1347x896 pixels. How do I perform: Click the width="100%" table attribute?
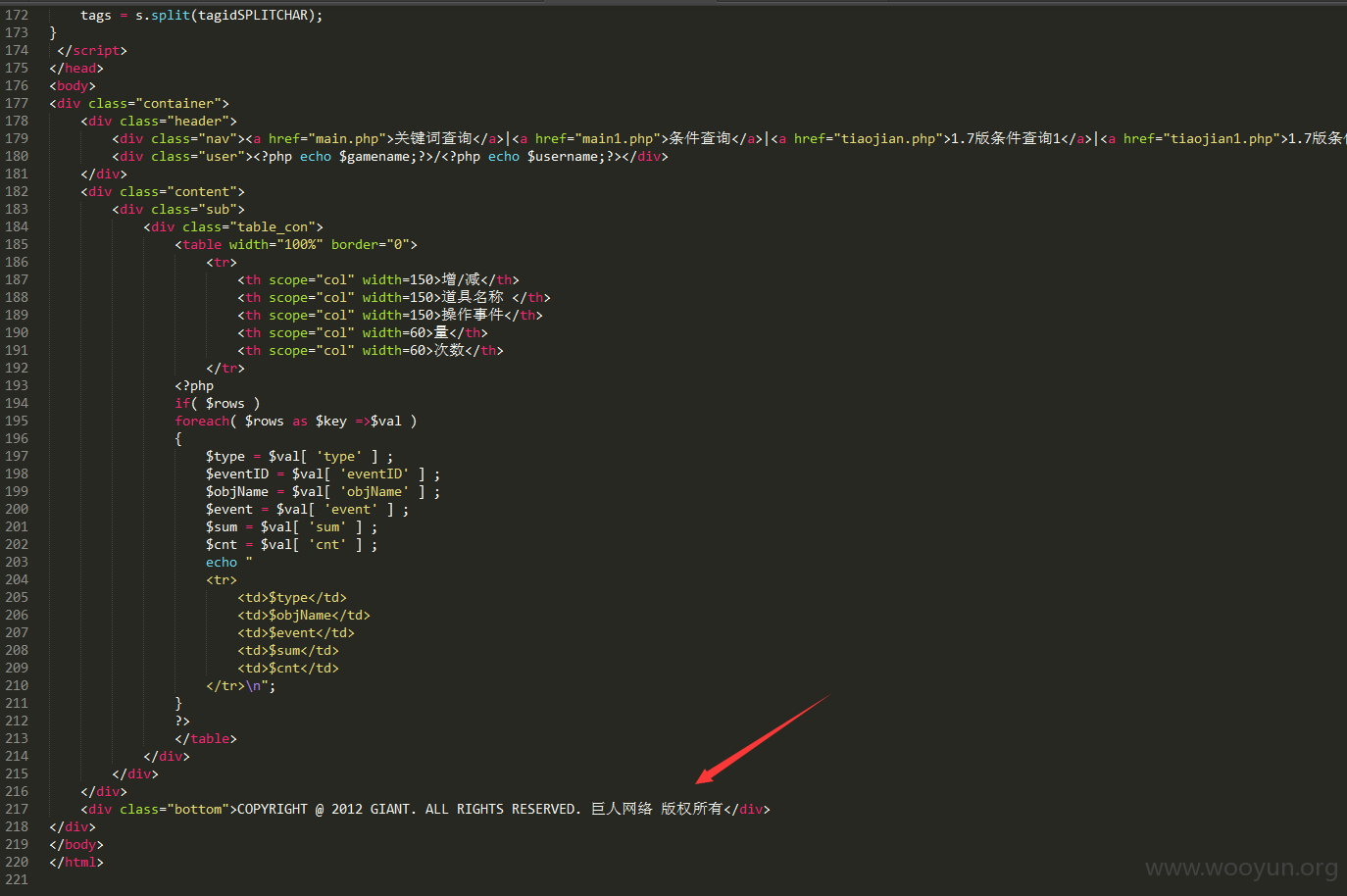pos(276,244)
